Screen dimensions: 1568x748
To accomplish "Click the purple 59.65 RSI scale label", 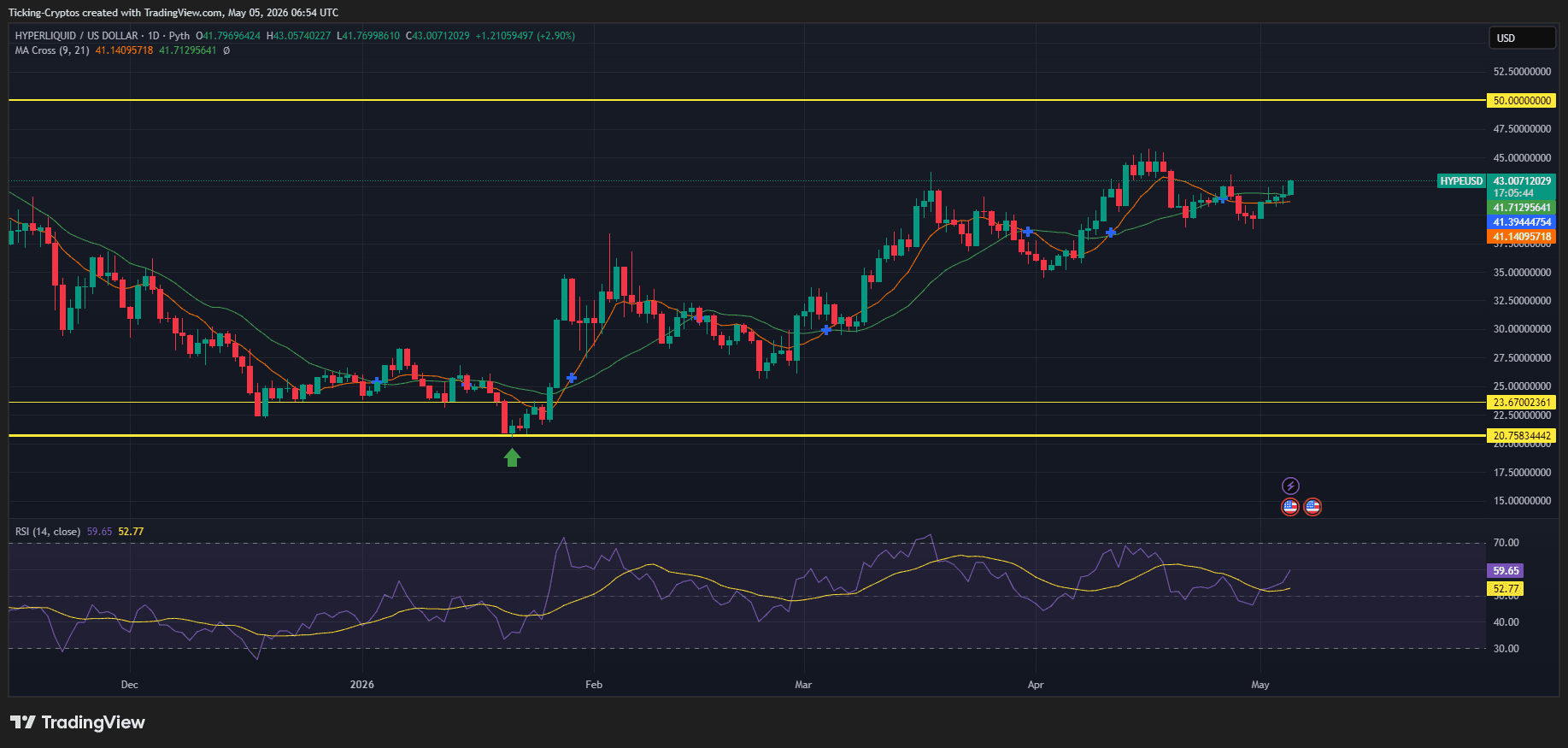I will tap(1506, 571).
